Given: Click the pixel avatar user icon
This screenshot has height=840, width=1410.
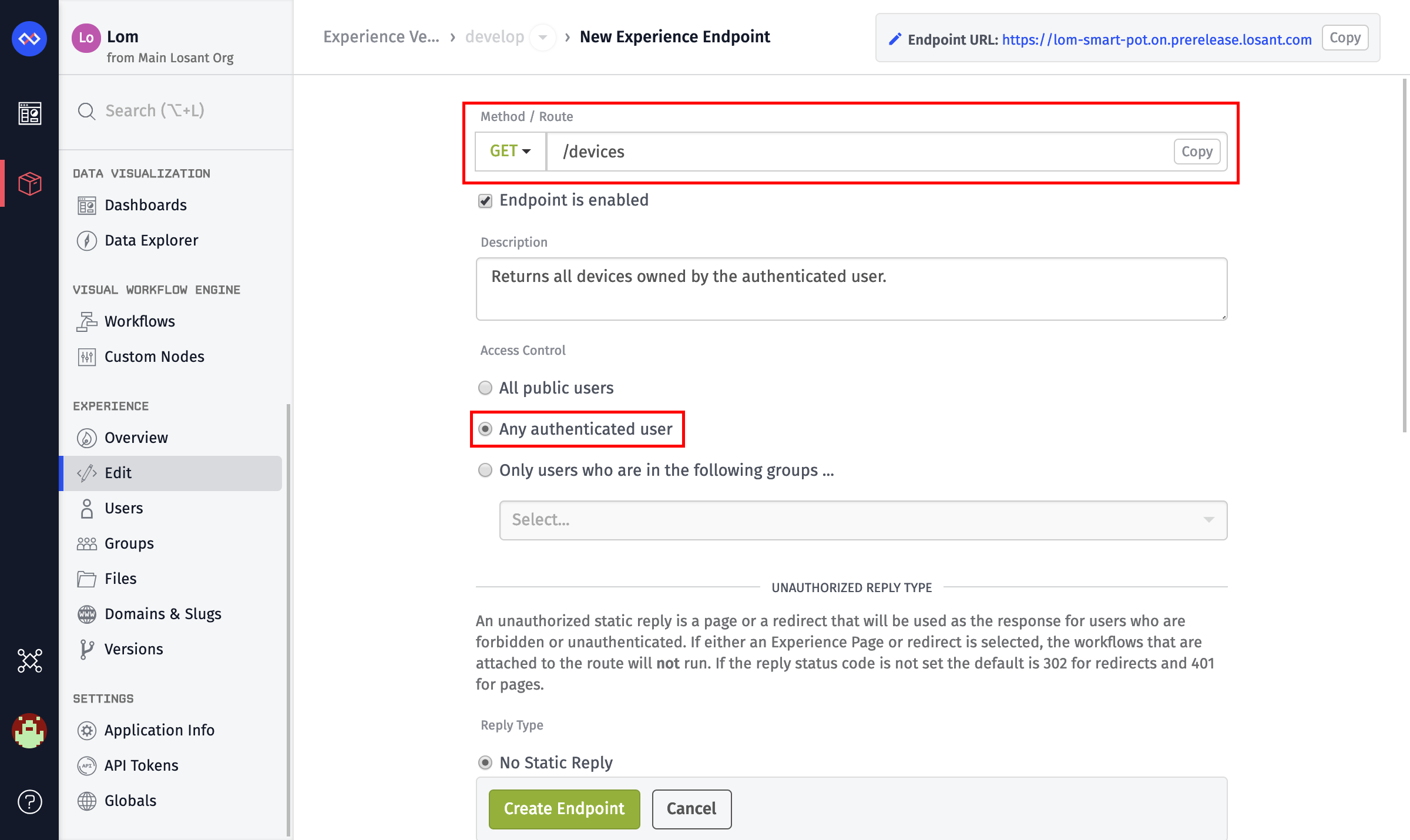Looking at the screenshot, I should pos(29,731).
